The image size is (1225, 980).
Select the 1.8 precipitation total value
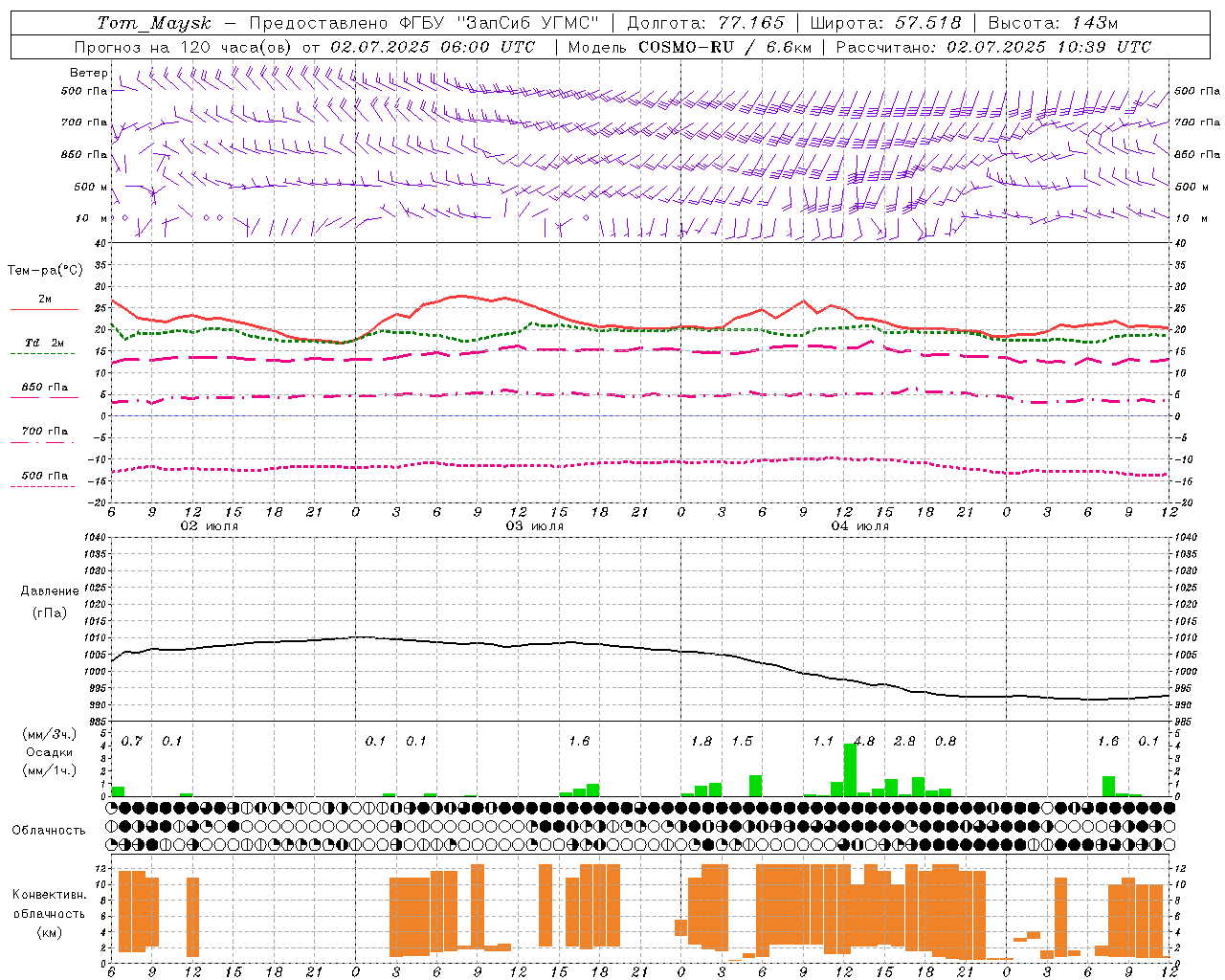click(x=702, y=742)
